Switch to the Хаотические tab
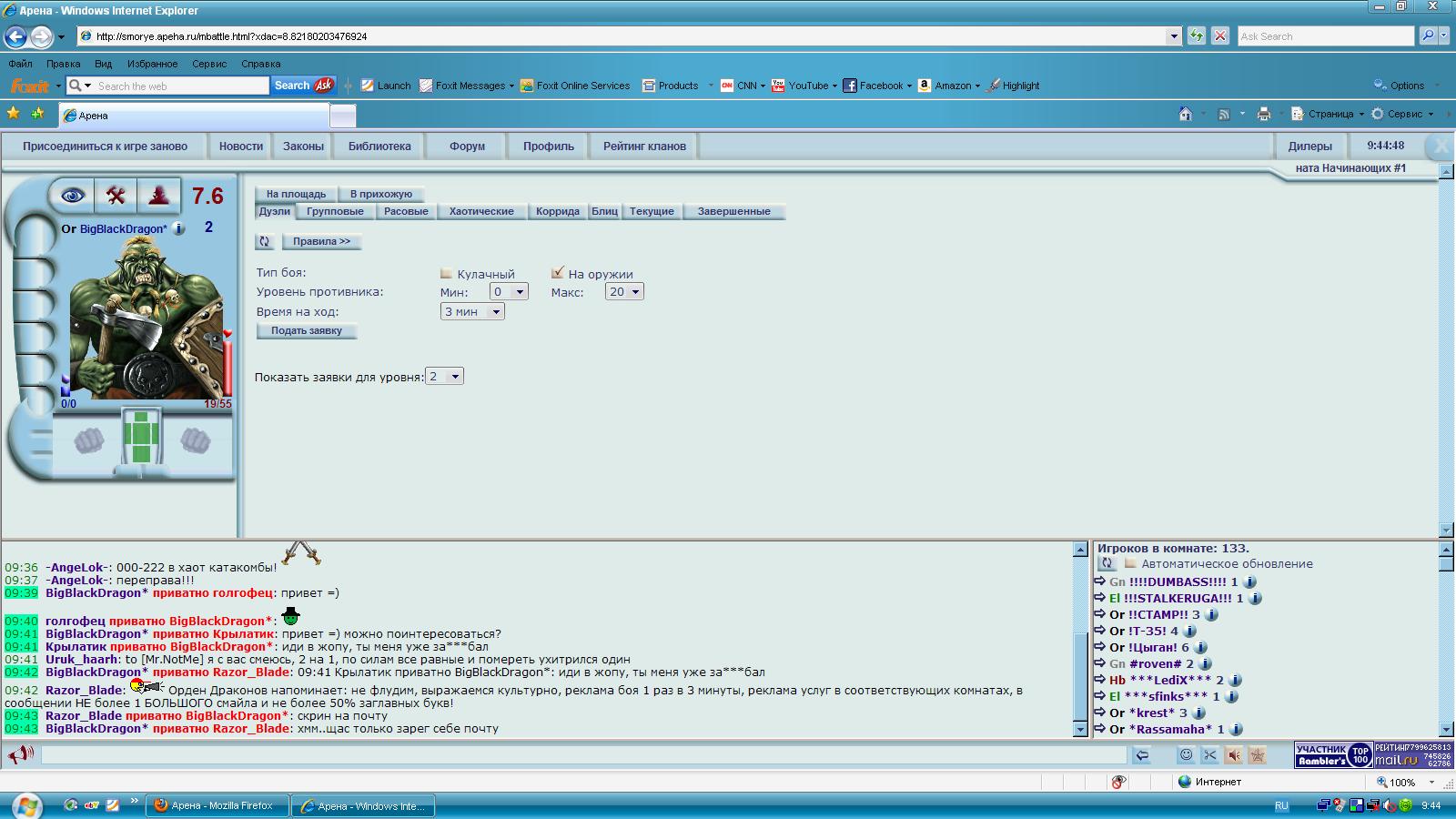Image resolution: width=1456 pixels, height=819 pixels. [x=481, y=211]
